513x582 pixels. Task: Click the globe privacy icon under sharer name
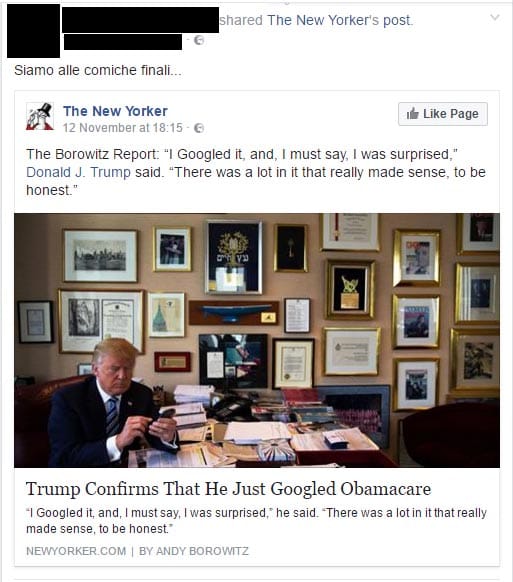[199, 40]
